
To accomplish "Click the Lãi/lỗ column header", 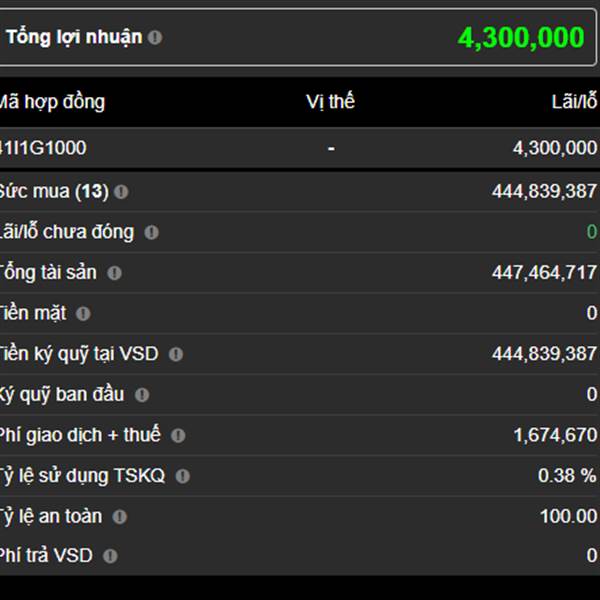I will point(574,102).
